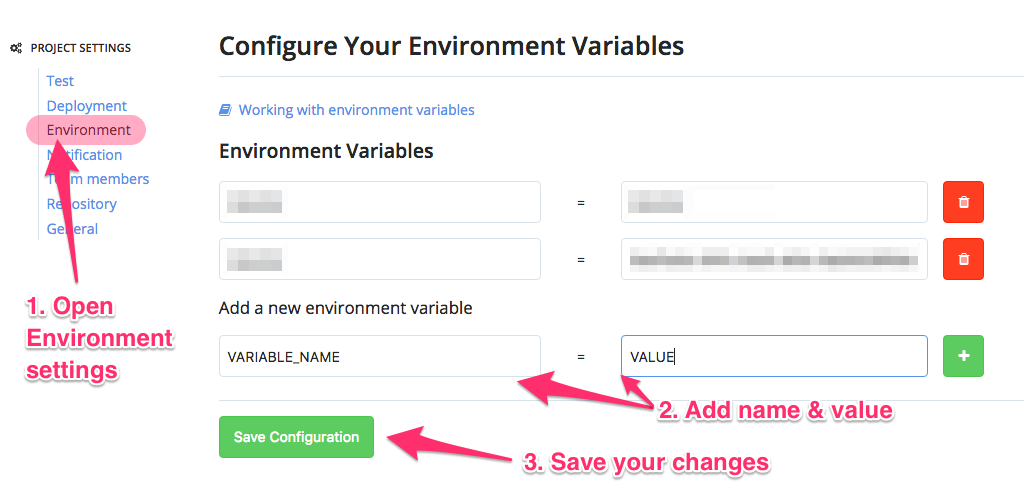Open Repository settings

pos(81,204)
